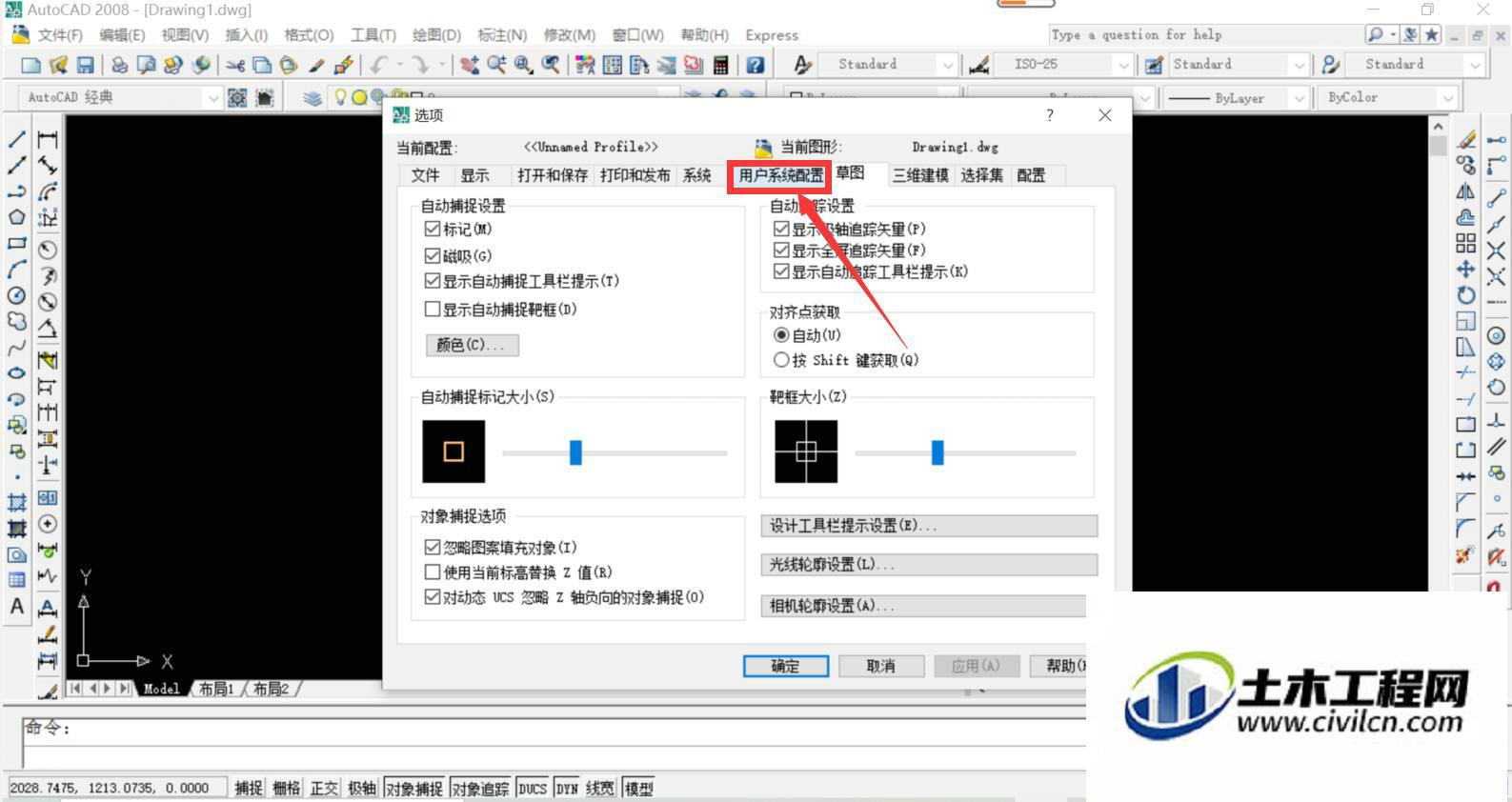The image size is (1512, 802).
Task: Click the 确定 button
Action: tap(786, 666)
